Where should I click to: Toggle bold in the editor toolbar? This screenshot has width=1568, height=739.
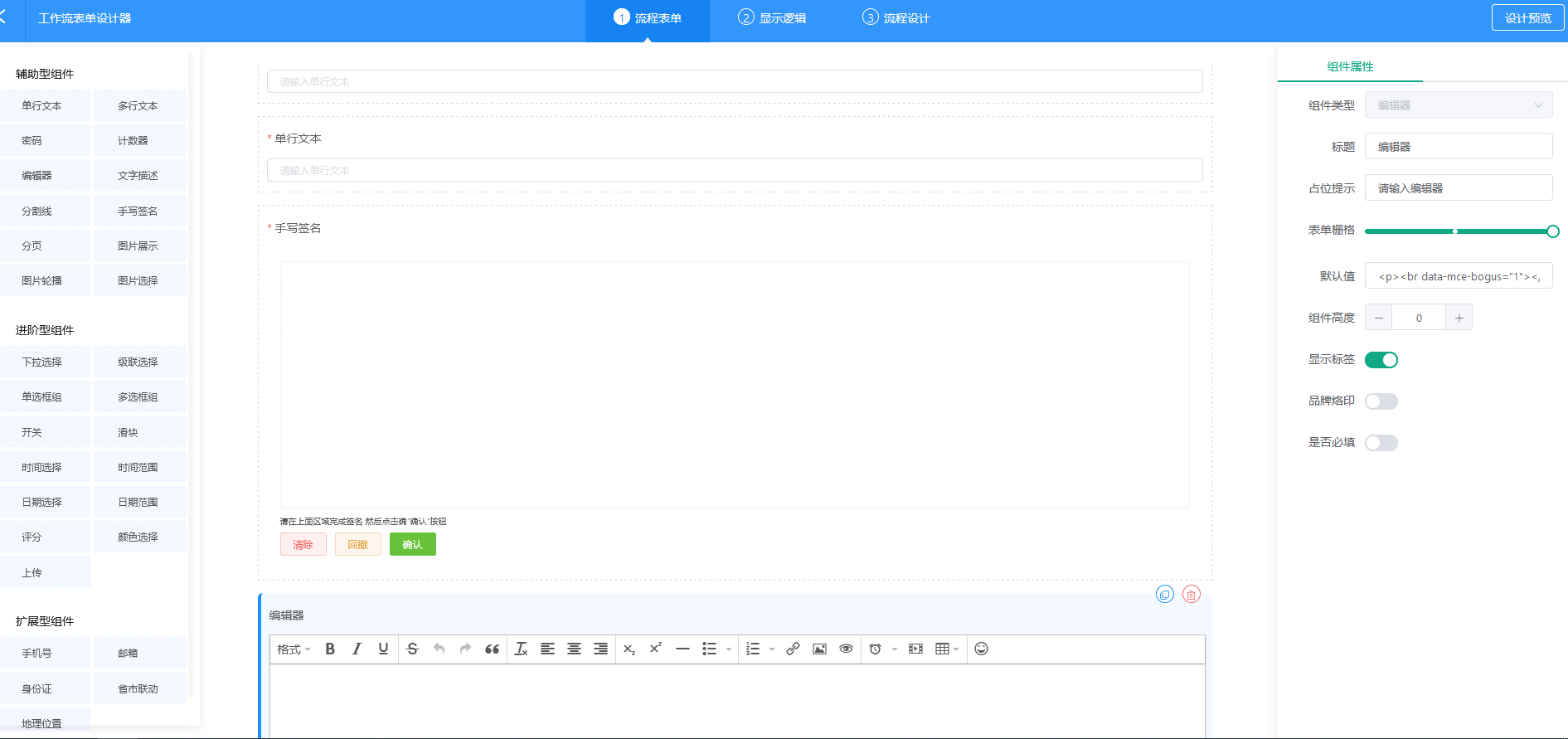(x=330, y=649)
